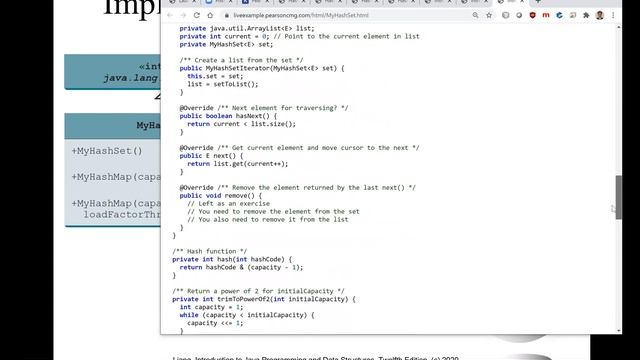Open the Chrome three-dot menu
Viewport: 640px width, 360px height.
[613, 15]
